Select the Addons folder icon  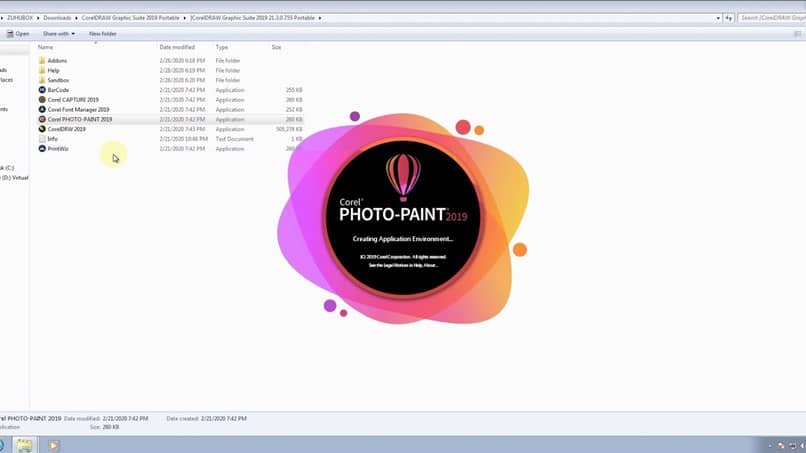(42, 61)
